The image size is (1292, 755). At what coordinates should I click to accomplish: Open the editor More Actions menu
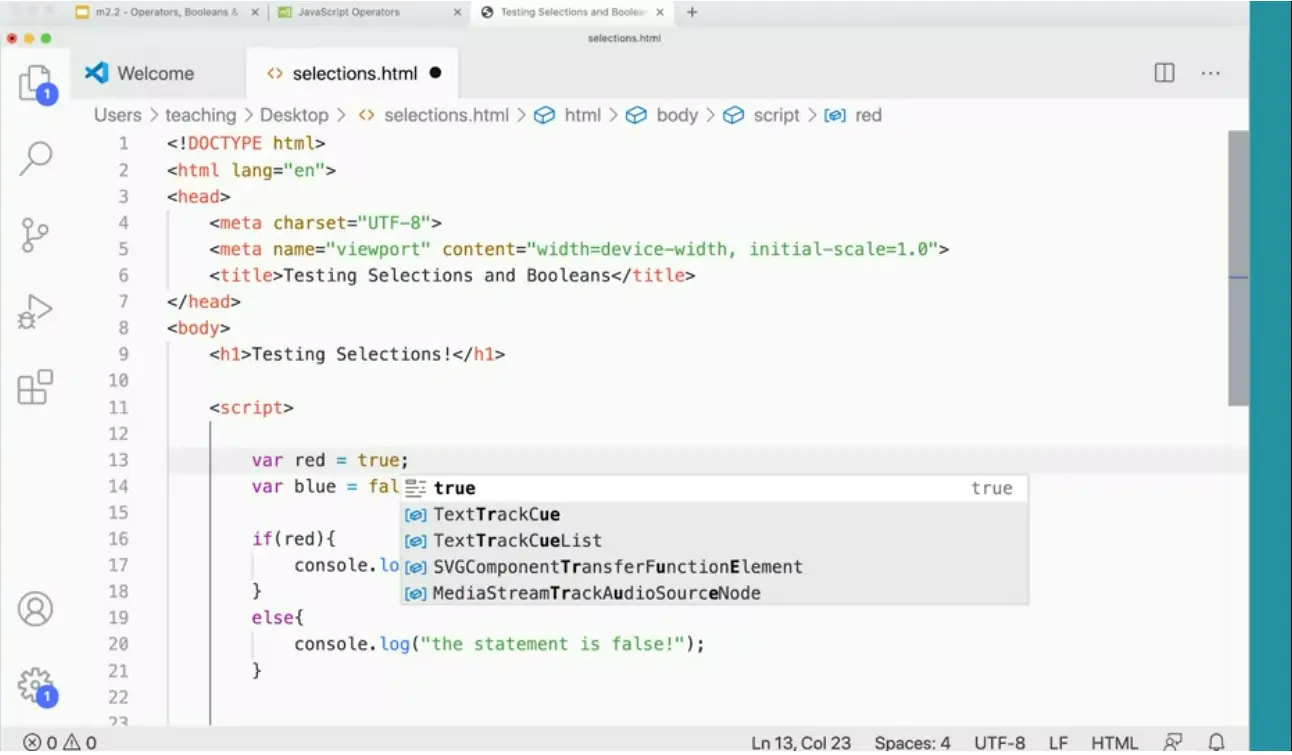(x=1210, y=73)
